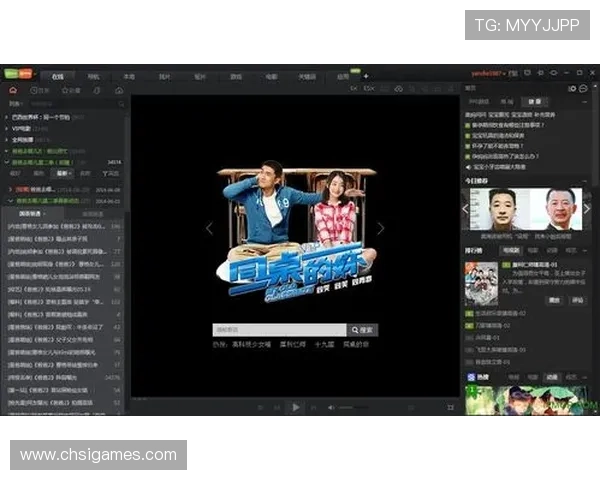Screen dimensions: 600x480
Task: Click the magnifier icon in left sidebar search
Action: point(122,103)
